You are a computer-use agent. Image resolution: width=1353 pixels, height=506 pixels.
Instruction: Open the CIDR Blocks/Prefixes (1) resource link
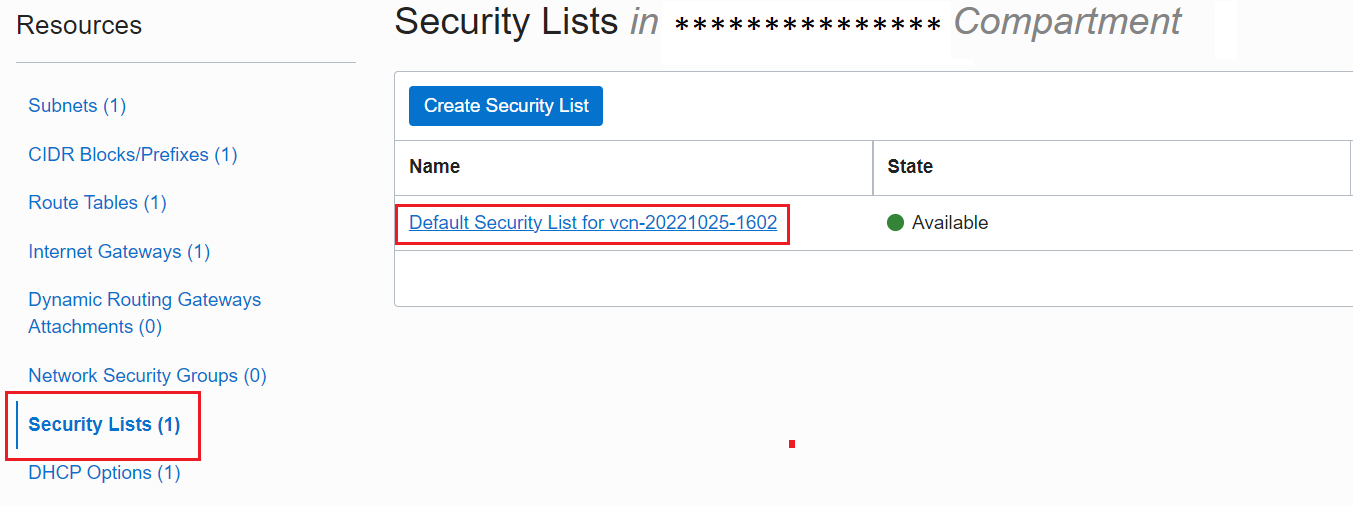point(132,155)
